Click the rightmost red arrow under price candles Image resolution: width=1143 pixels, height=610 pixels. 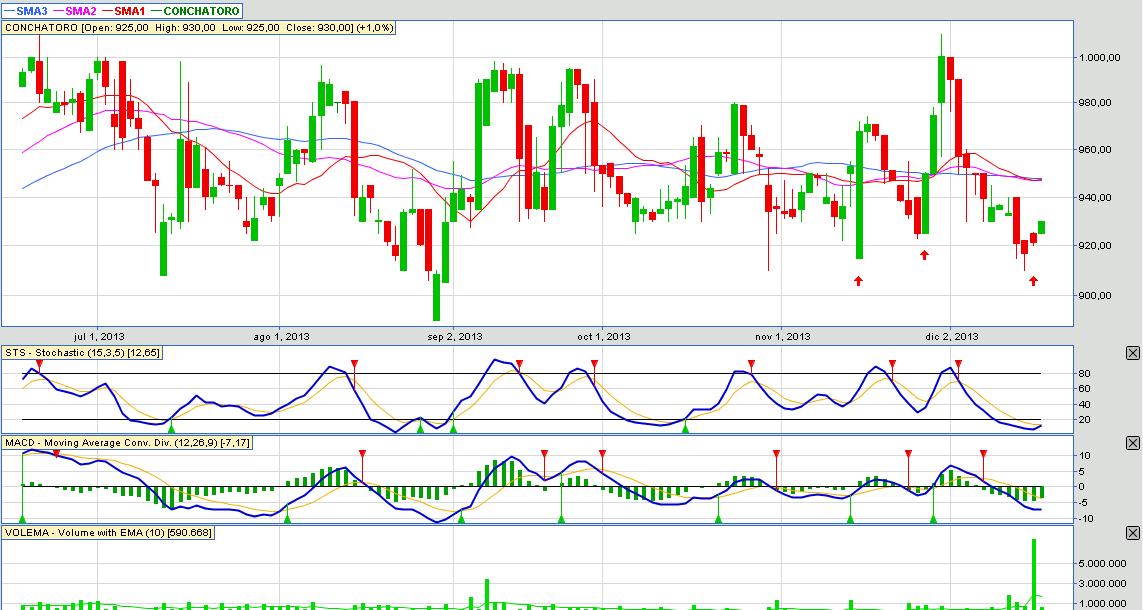point(1033,281)
